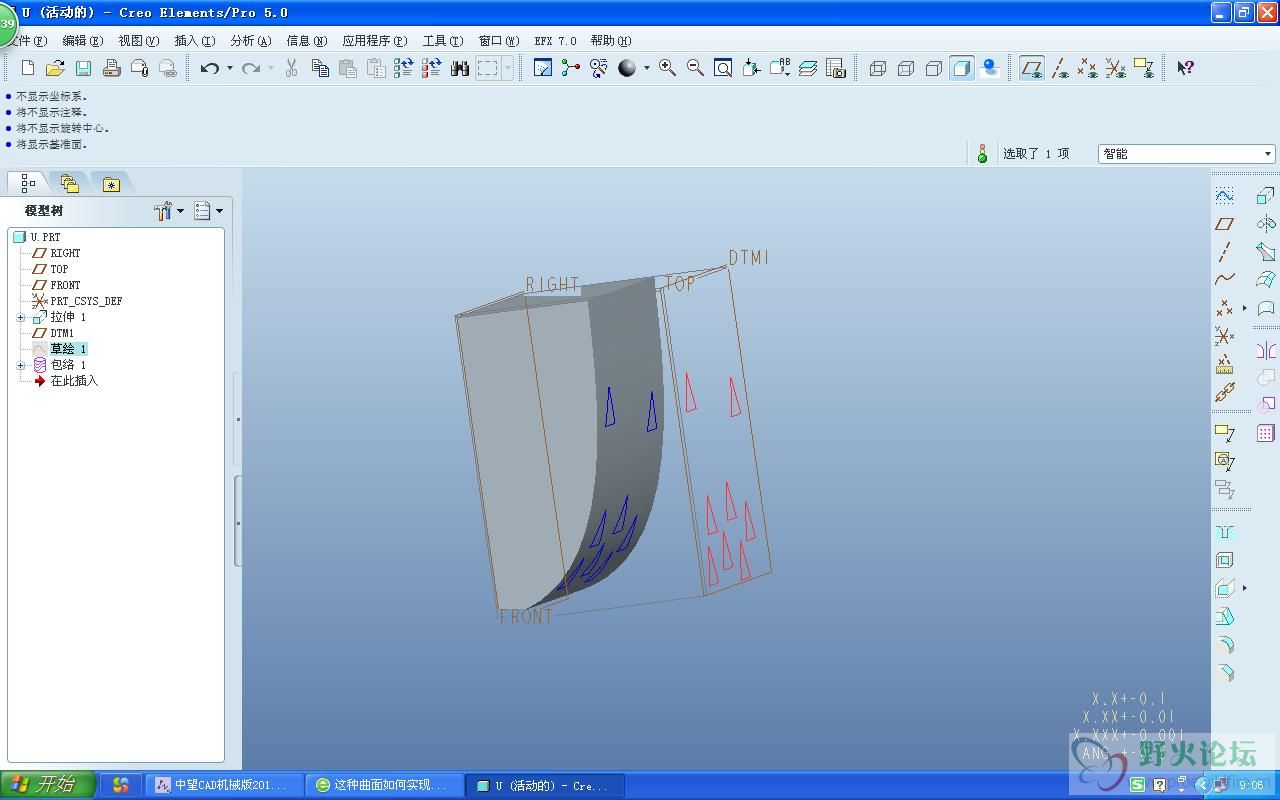
Task: Click the 在此插入 marker in model tree
Action: click(x=74, y=381)
